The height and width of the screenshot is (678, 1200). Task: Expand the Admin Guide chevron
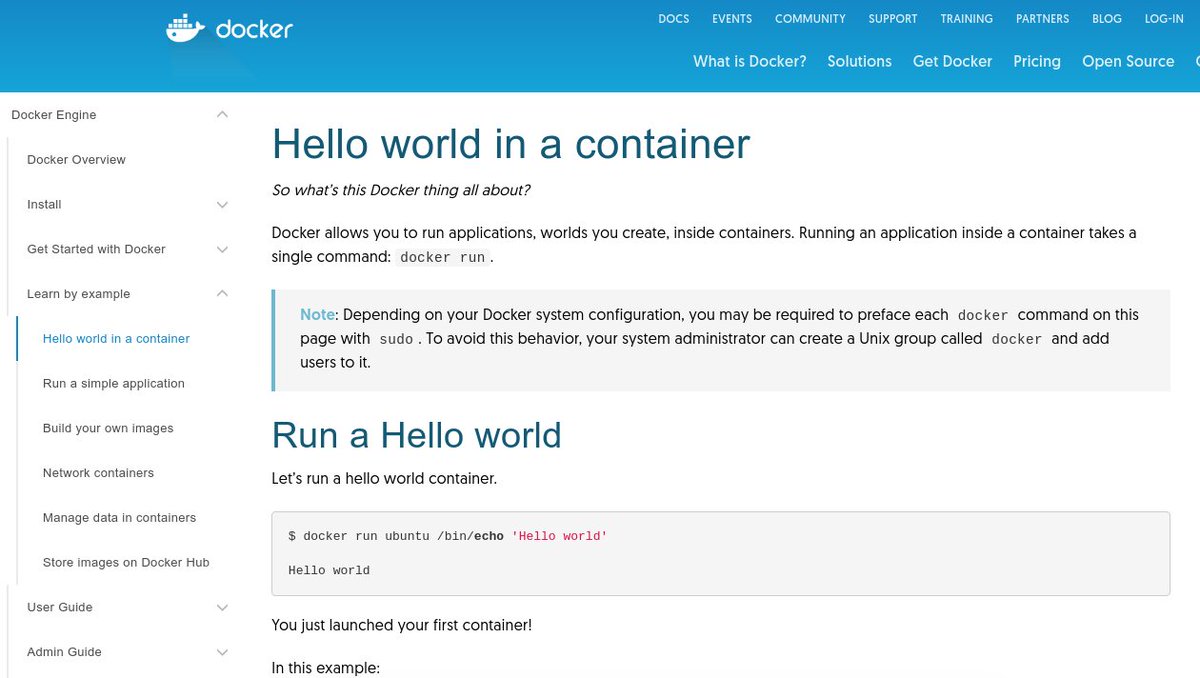click(x=222, y=653)
